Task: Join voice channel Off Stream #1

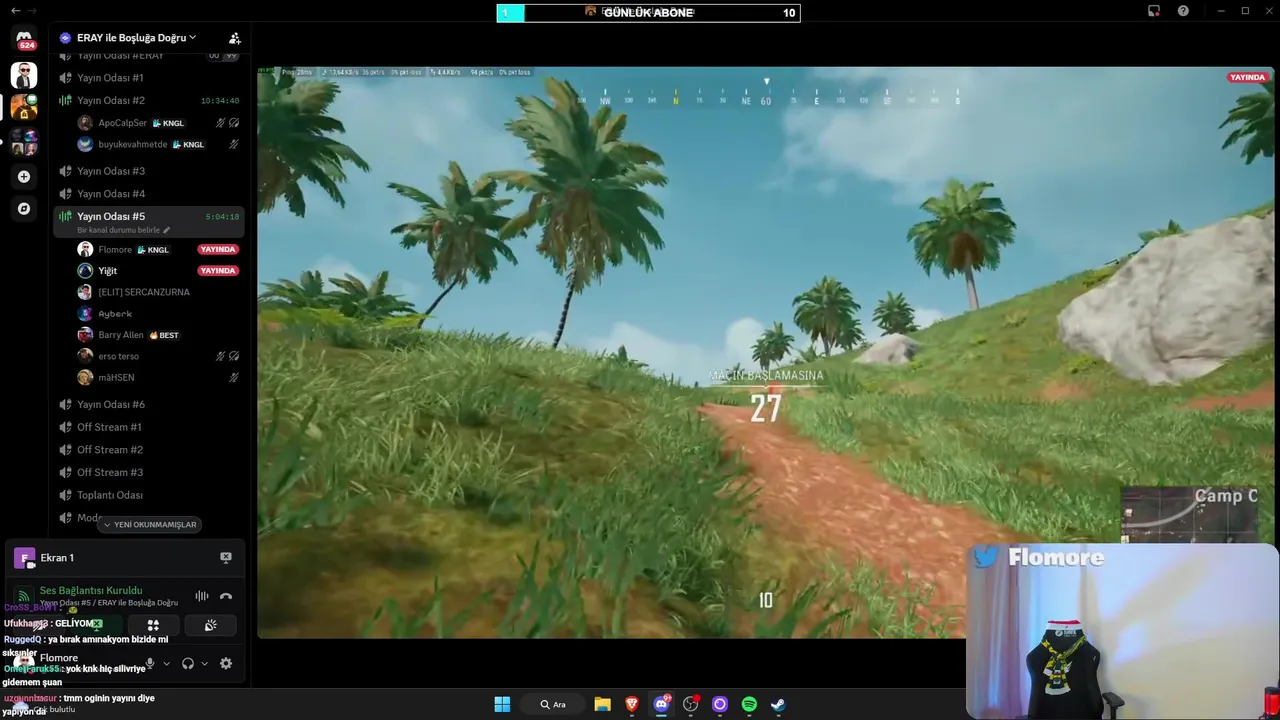Action: click(148, 427)
